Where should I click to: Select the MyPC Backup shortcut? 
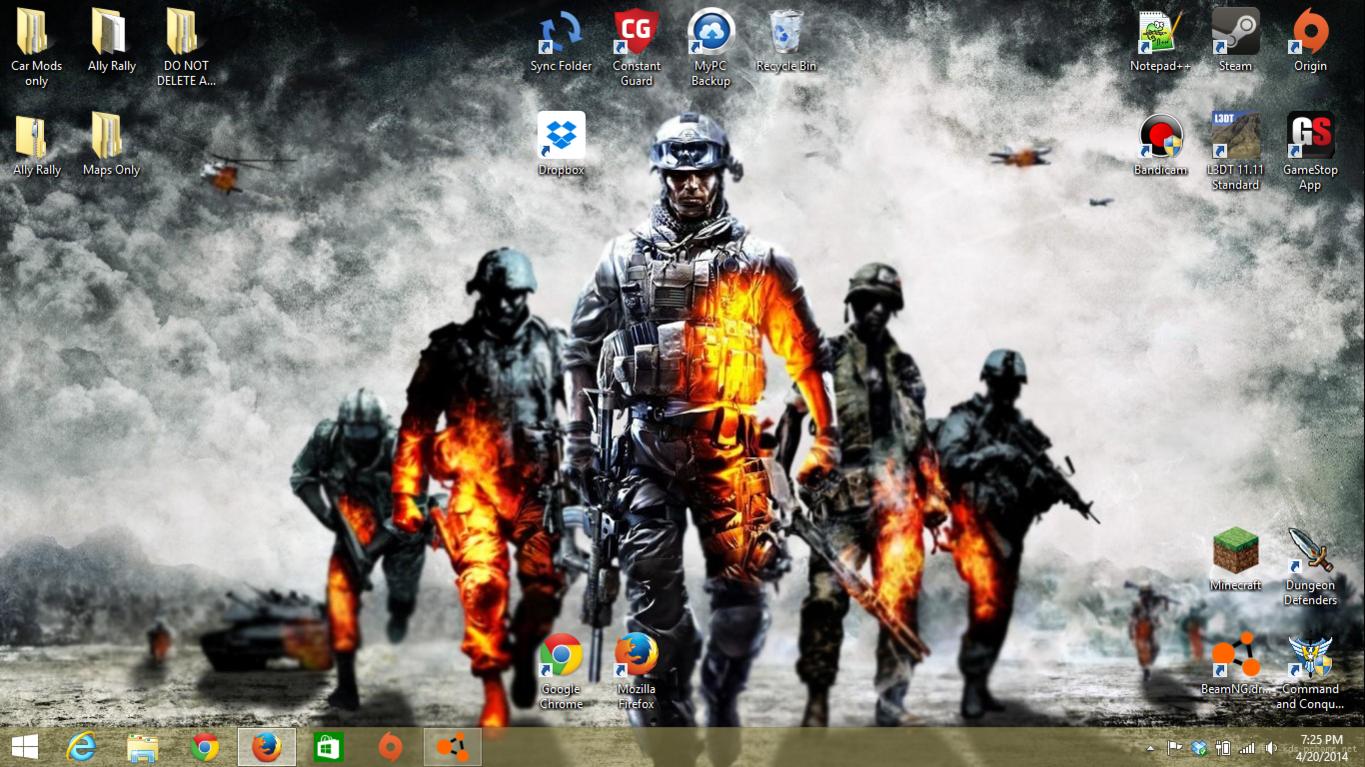[711, 47]
